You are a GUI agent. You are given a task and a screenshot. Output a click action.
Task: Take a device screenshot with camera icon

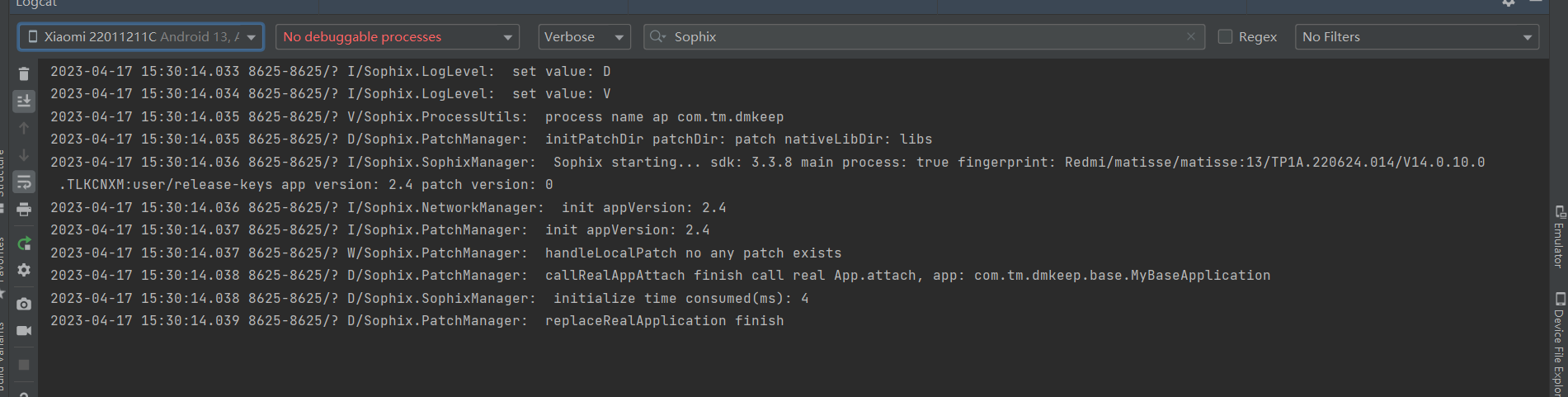(x=24, y=304)
